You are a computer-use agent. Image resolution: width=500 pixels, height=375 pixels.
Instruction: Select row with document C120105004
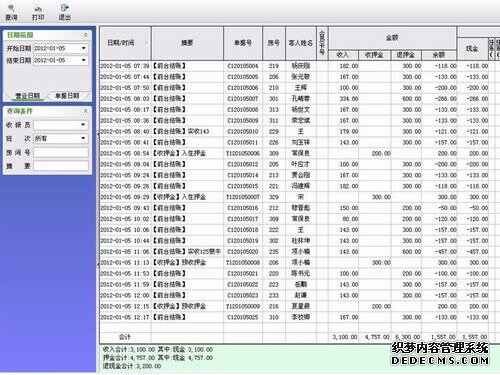(x=294, y=66)
